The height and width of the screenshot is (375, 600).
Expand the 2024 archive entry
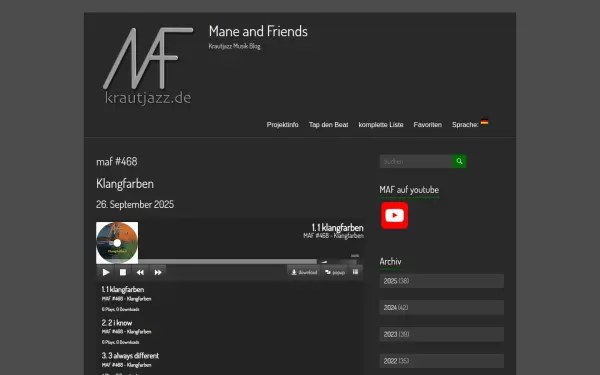[x=442, y=308]
